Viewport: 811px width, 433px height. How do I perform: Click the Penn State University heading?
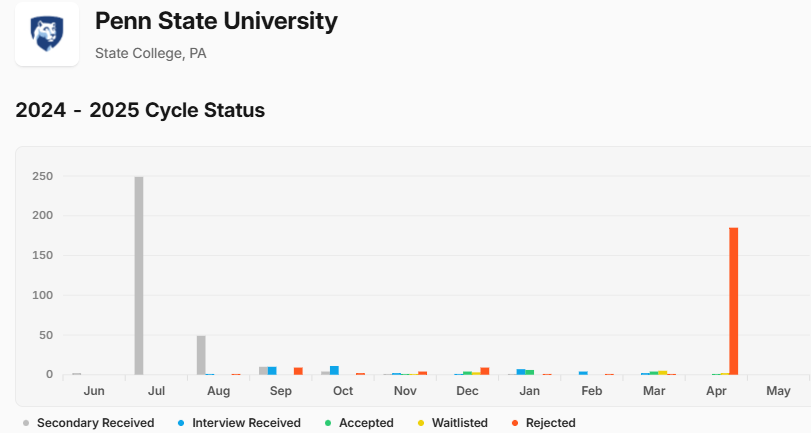(216, 21)
